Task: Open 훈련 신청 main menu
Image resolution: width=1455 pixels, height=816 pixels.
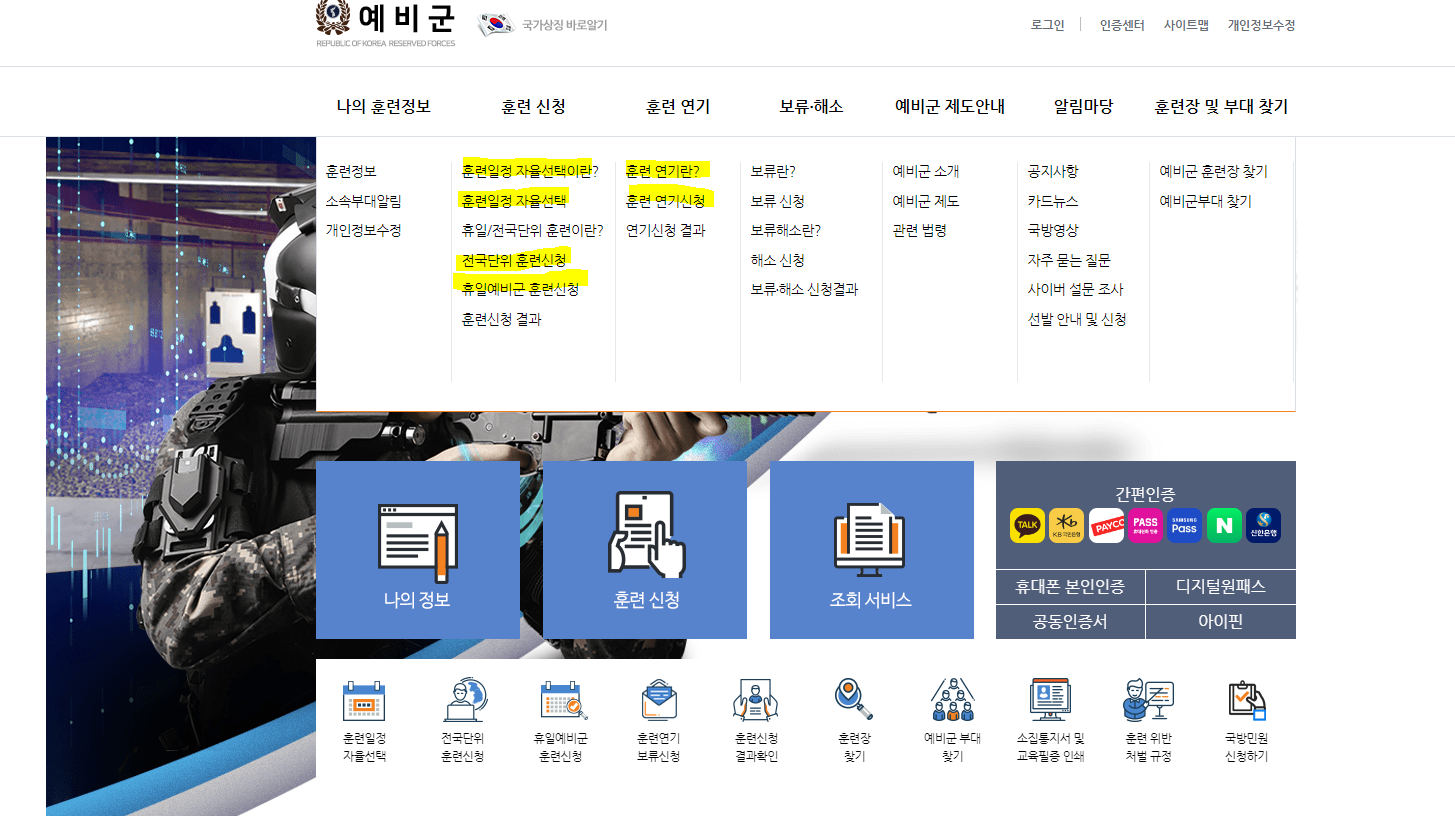Action: pos(534,106)
